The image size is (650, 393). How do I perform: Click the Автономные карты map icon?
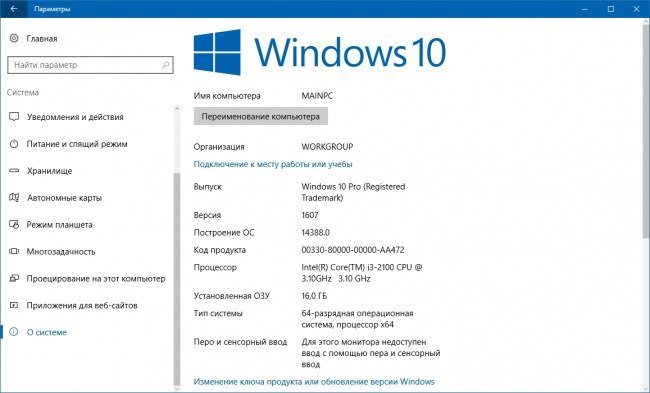point(14,197)
